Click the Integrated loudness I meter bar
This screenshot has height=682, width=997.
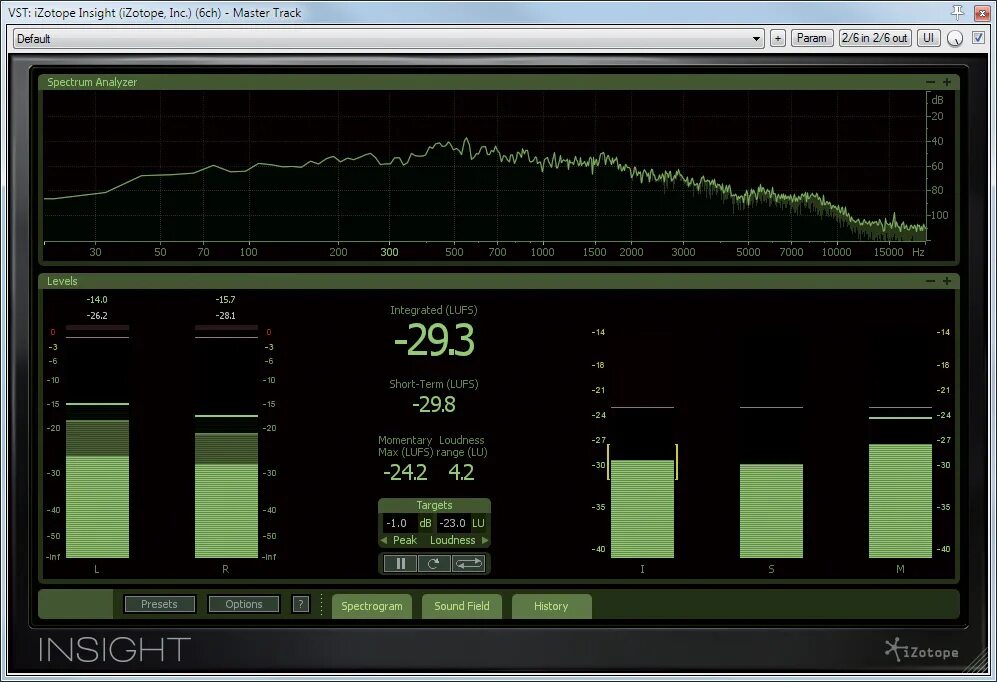coord(642,508)
